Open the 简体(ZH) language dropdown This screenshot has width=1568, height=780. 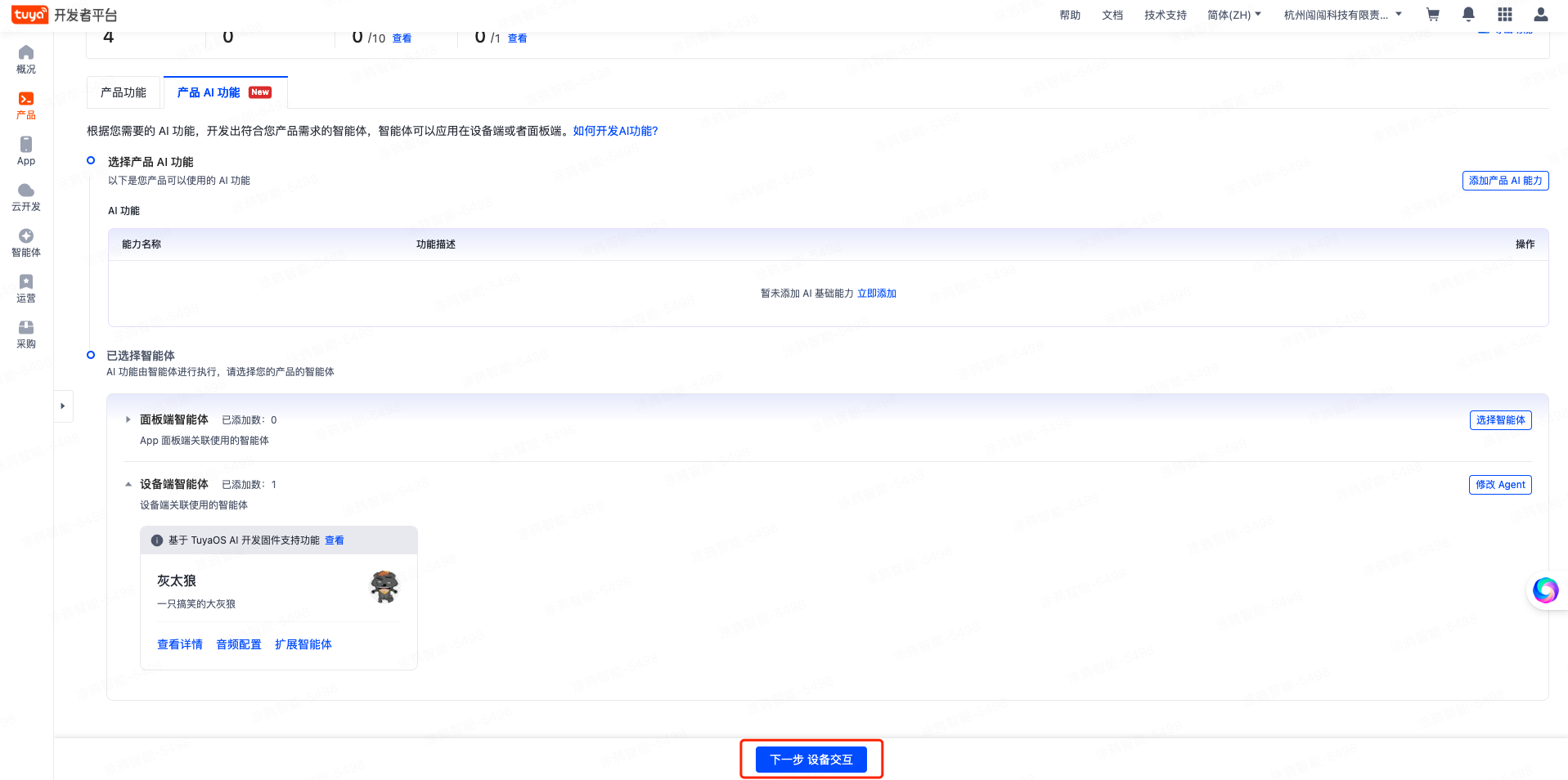[1233, 15]
